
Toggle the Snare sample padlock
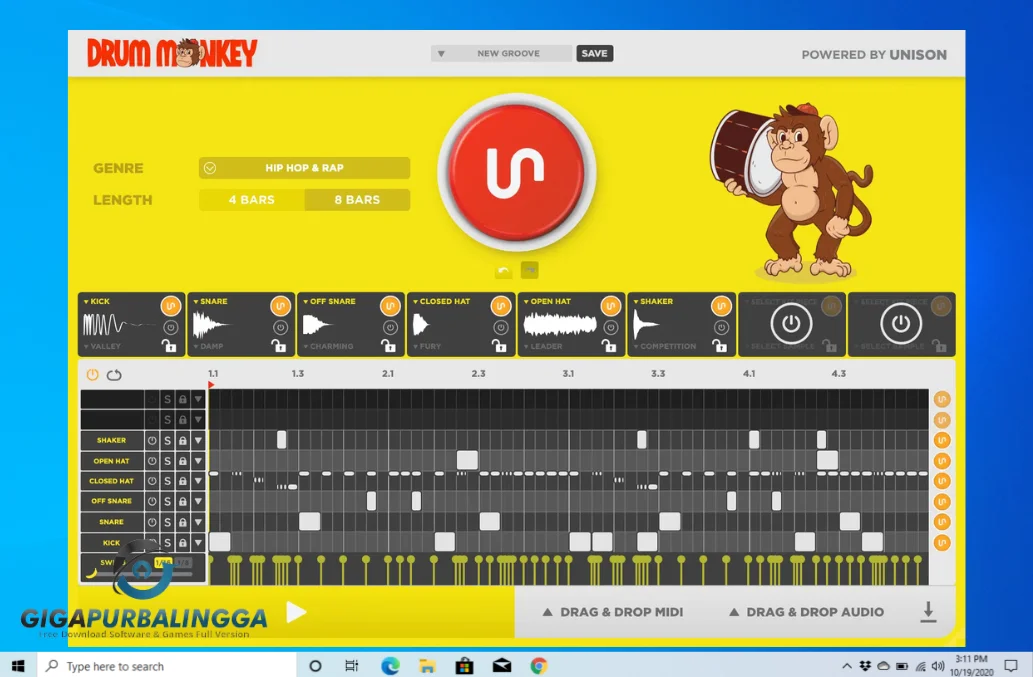pos(279,346)
